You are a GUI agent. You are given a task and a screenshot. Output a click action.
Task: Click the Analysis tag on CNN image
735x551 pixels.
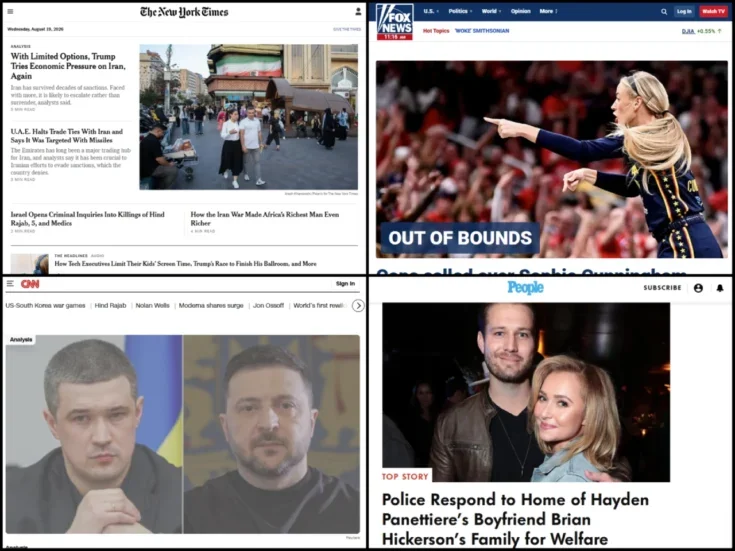click(x=21, y=340)
